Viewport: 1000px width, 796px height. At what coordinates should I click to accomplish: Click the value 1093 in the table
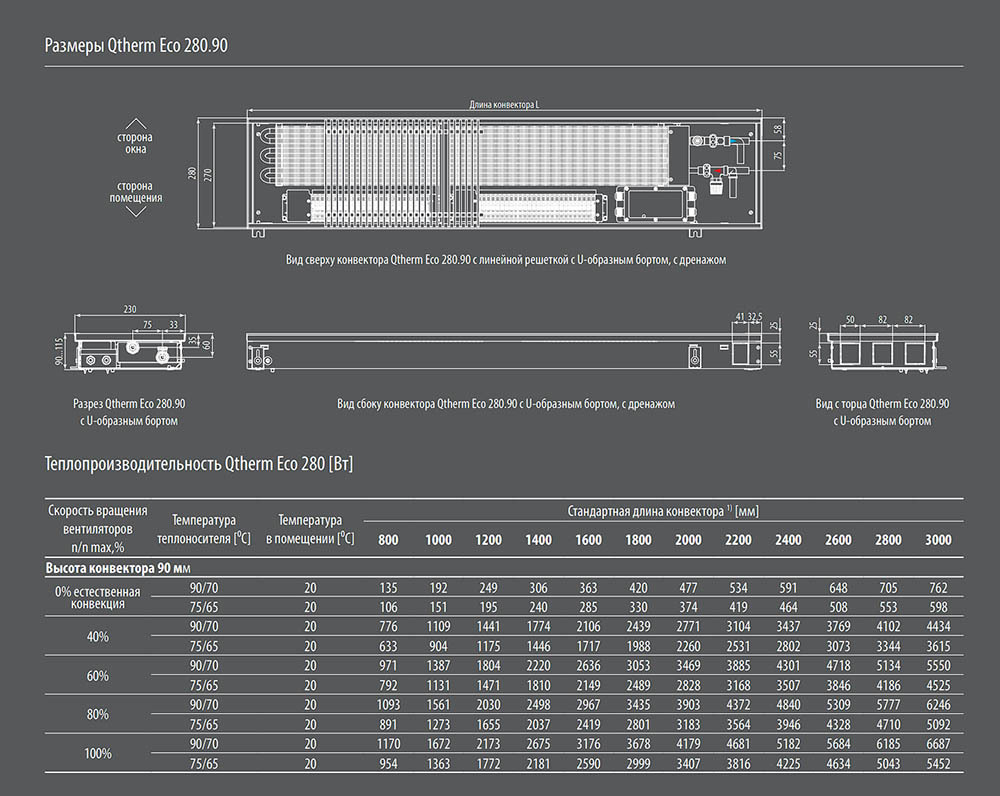pos(388,705)
